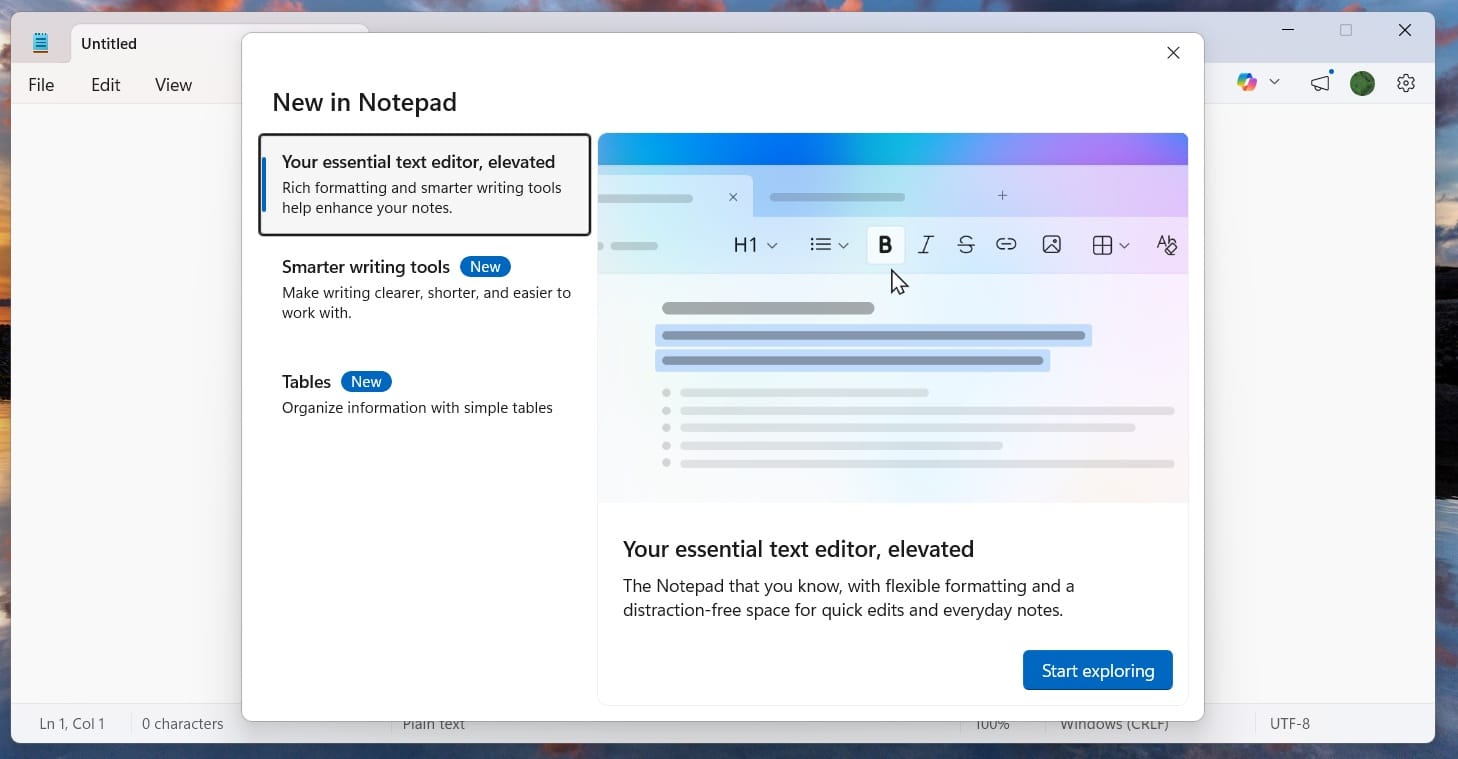Click the Notepad application icon

point(40,42)
